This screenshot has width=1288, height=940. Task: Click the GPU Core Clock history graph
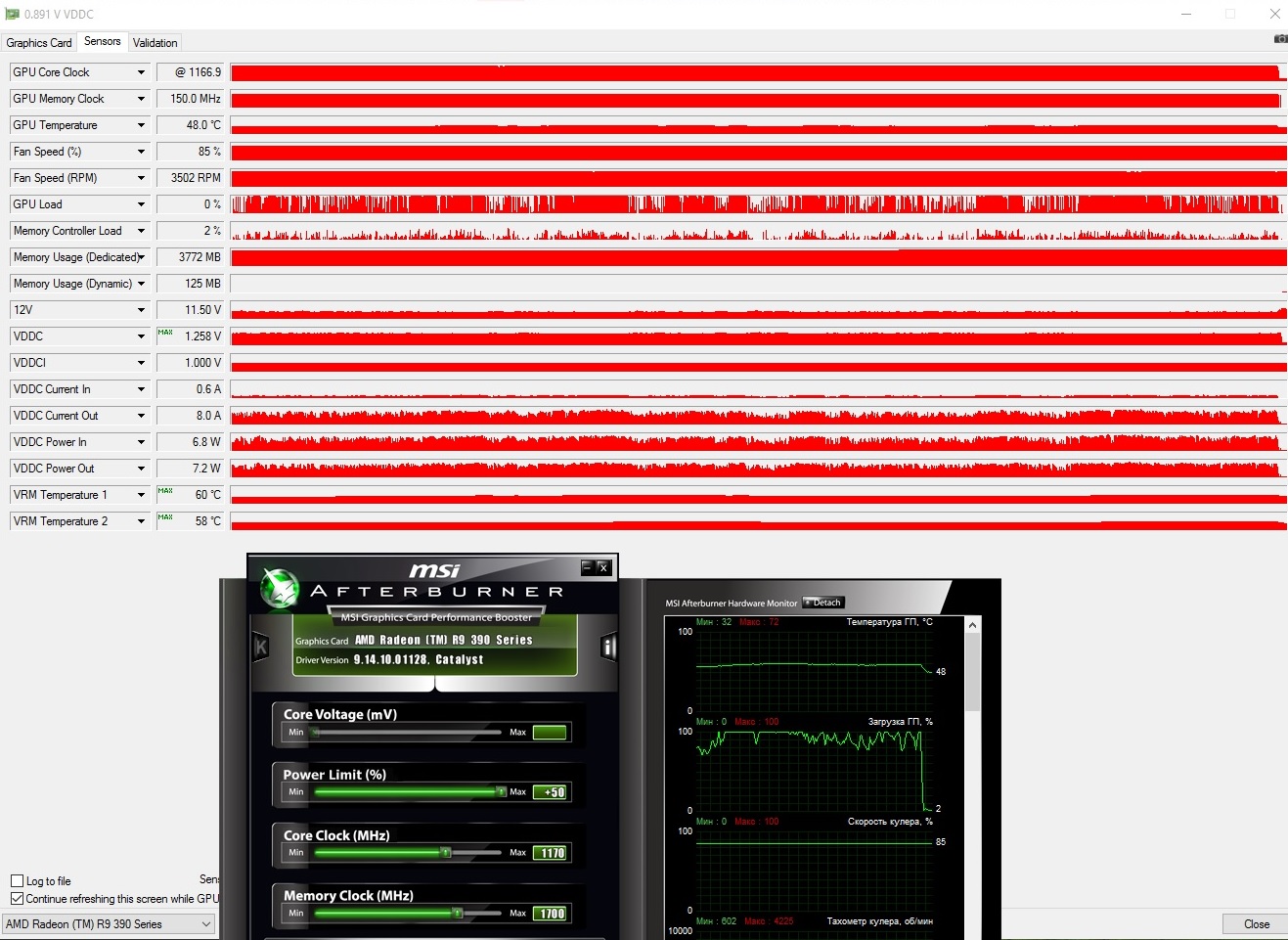[758, 72]
